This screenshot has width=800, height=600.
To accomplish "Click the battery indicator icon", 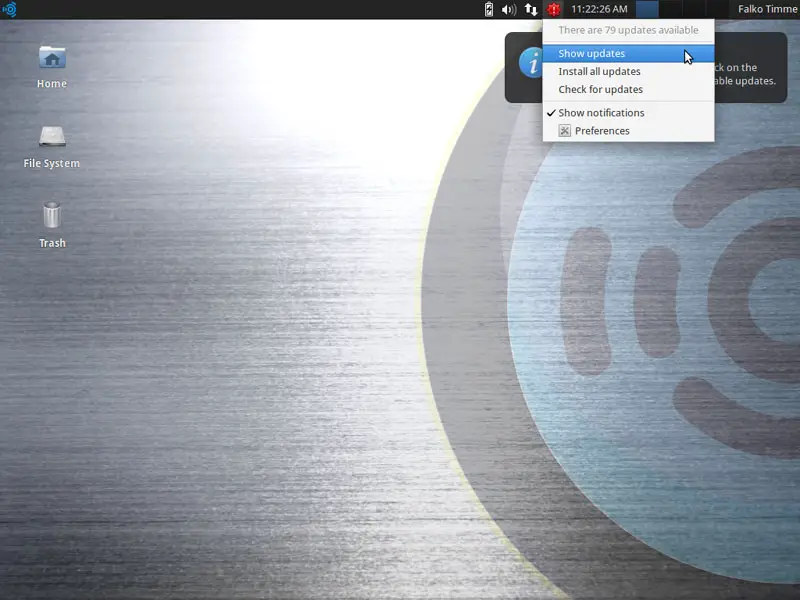I will pyautogui.click(x=489, y=9).
